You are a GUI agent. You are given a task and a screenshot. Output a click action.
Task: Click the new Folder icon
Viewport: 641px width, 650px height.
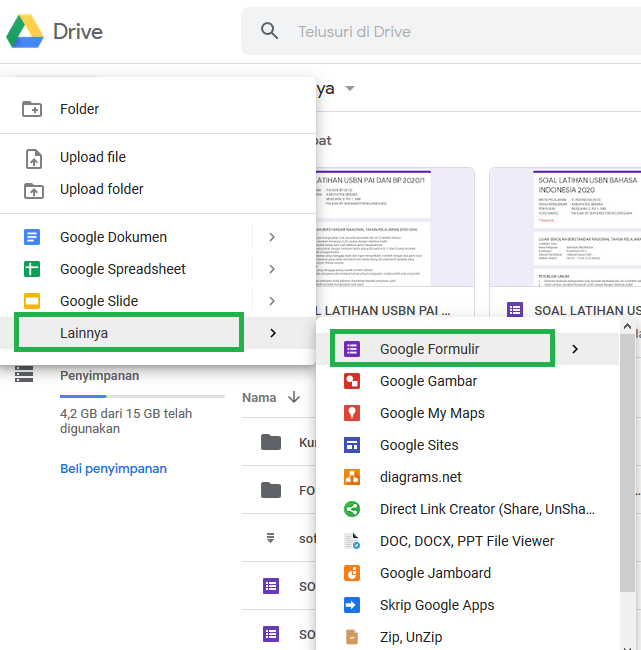pyautogui.click(x=32, y=109)
